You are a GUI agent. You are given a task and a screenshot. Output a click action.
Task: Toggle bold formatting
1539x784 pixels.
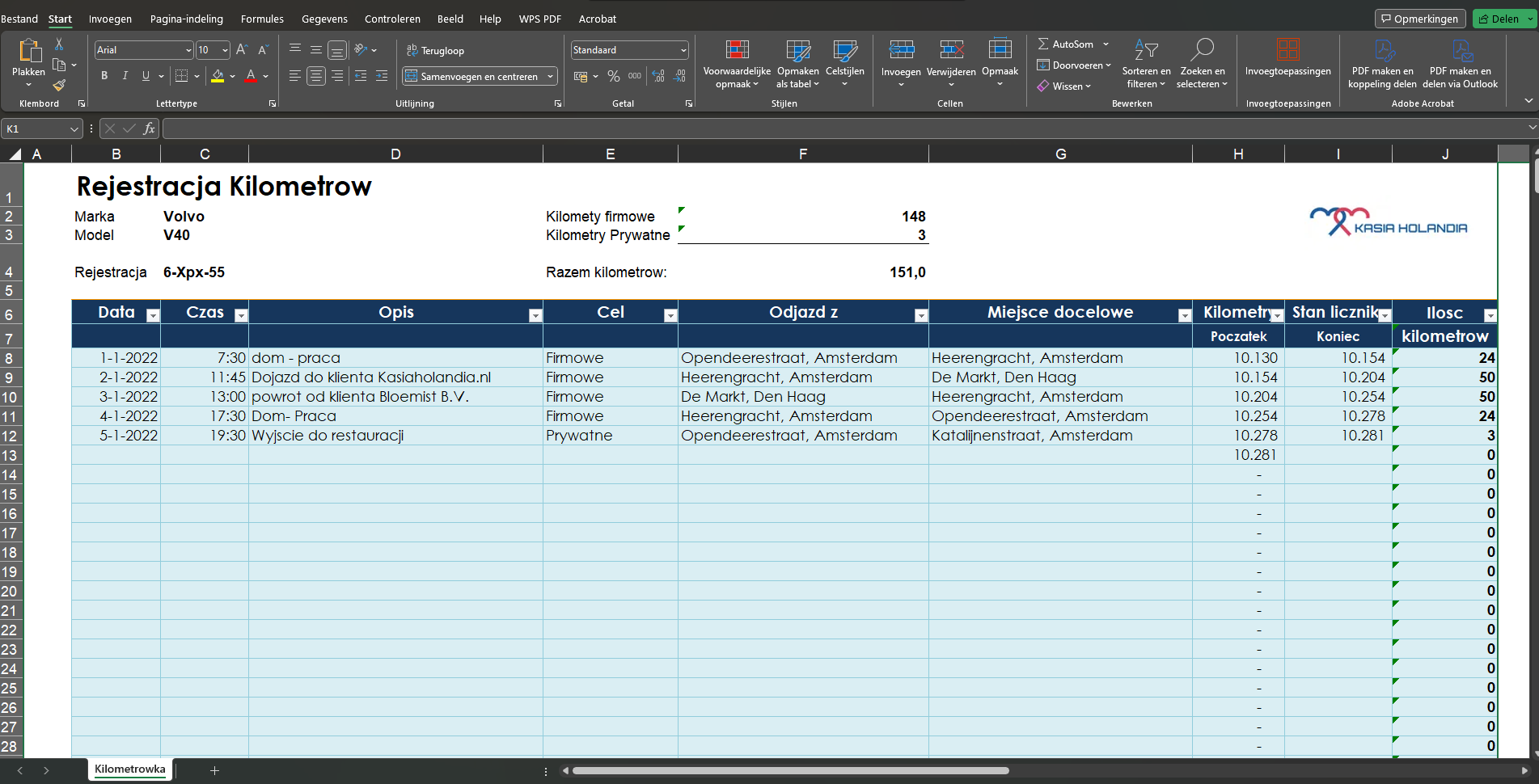tap(104, 76)
